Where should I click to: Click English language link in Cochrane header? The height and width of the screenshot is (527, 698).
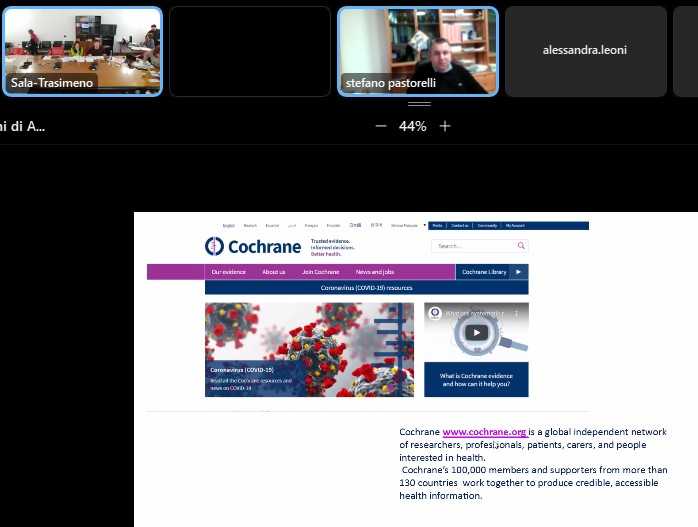coord(228,226)
